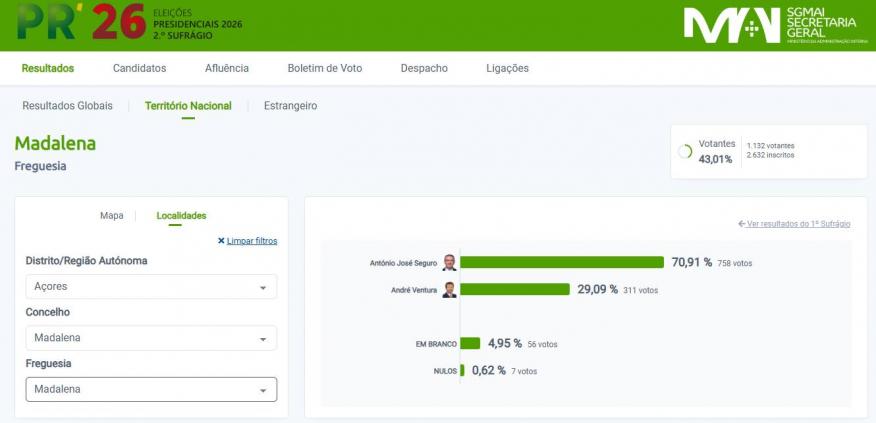Click the 43,01% turnout value
The width and height of the screenshot is (876, 423).
715,159
